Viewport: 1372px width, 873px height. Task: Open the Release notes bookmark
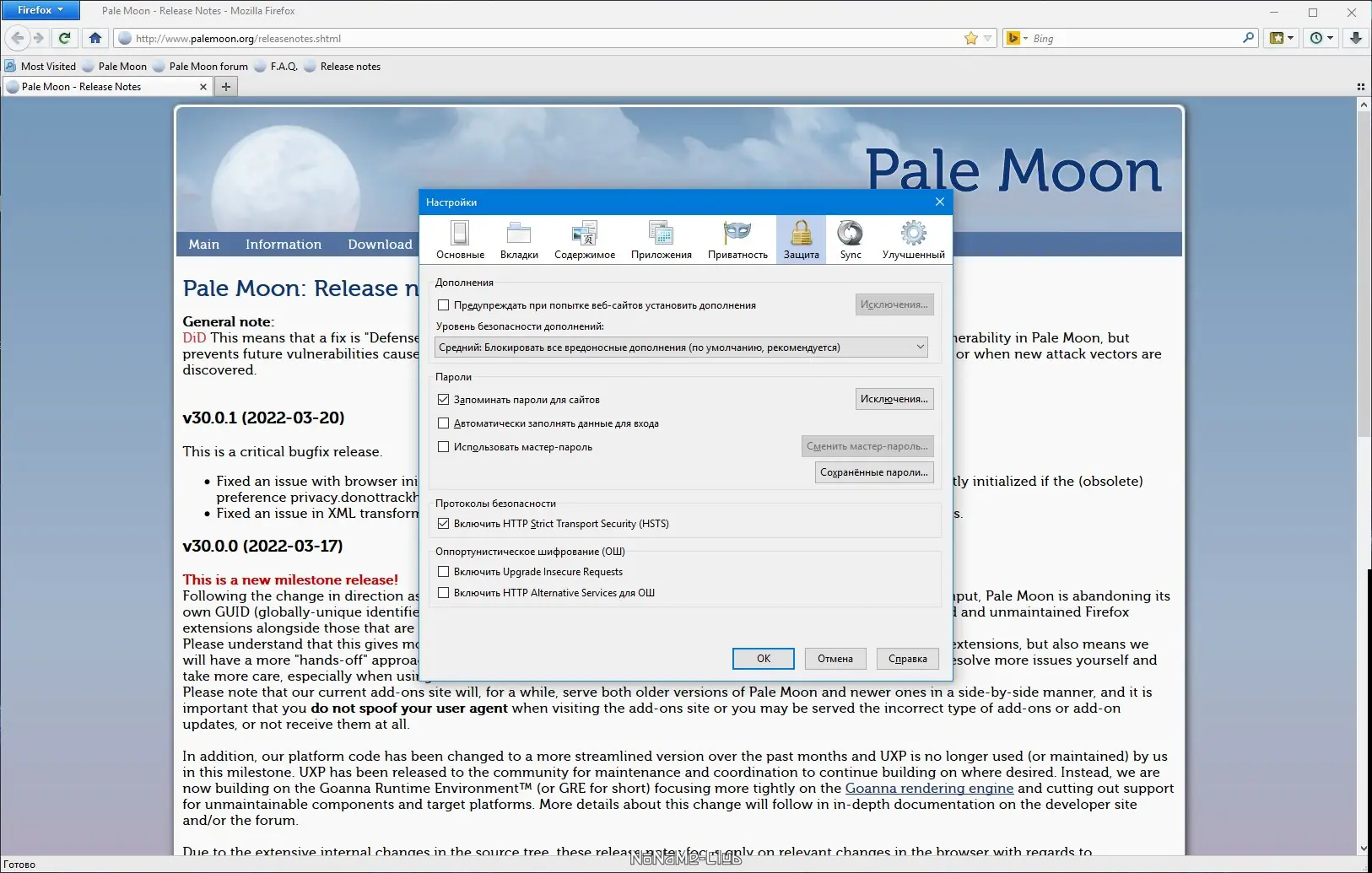point(343,67)
